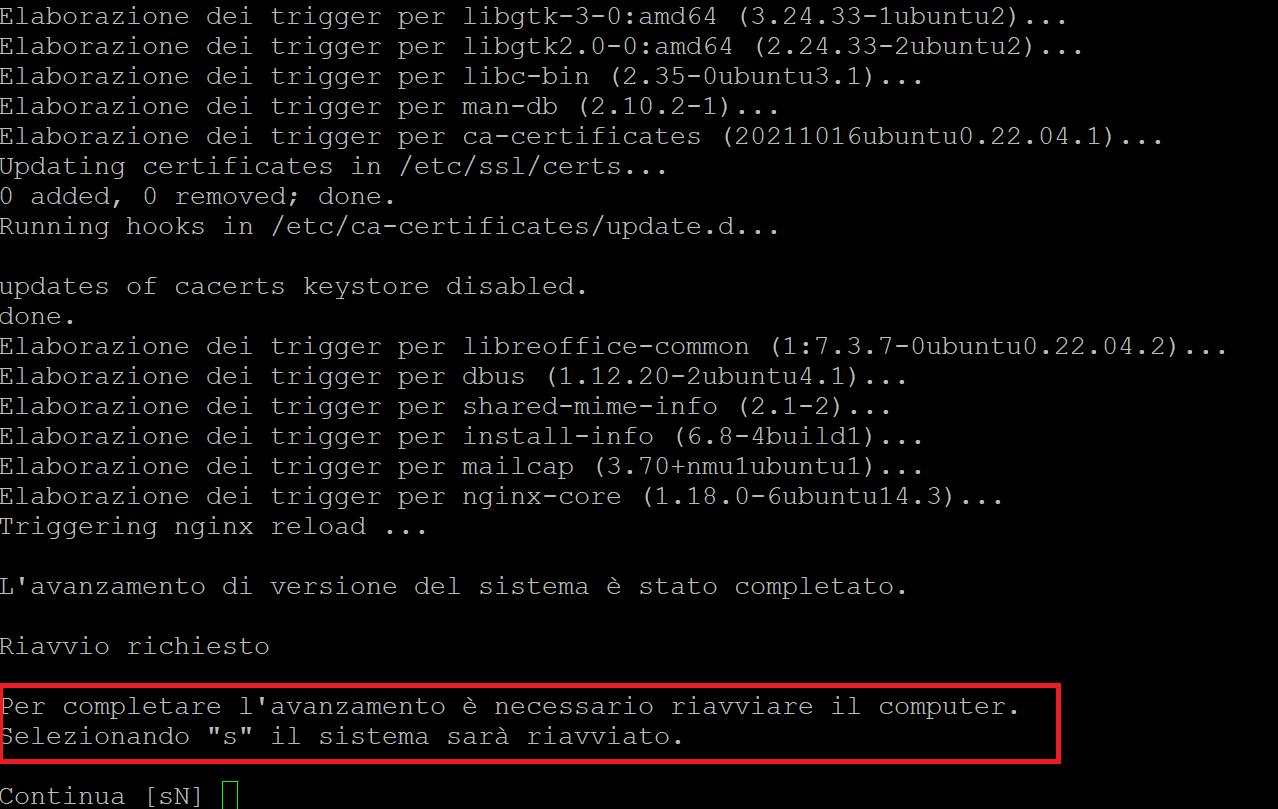Viewport: 1278px width, 809px height.
Task: Click "updates of cacerts keystore disabled." text
Action: point(294,286)
